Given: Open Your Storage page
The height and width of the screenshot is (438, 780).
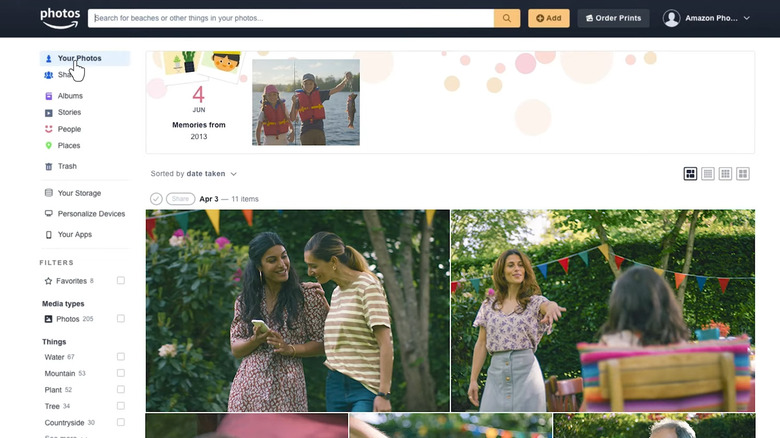Looking at the screenshot, I should (x=78, y=193).
